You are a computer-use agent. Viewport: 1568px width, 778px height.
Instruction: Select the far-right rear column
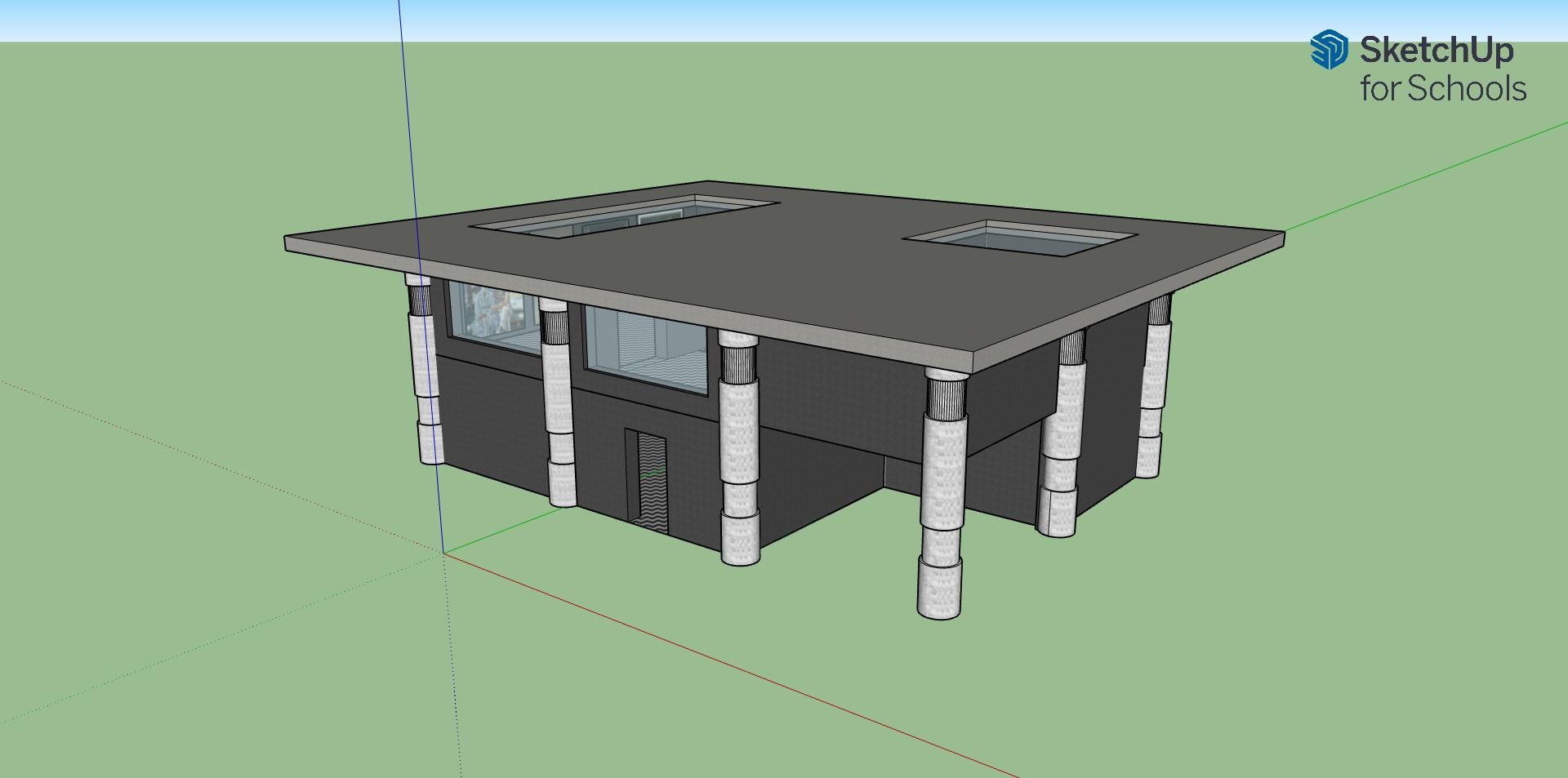(x=1153, y=385)
